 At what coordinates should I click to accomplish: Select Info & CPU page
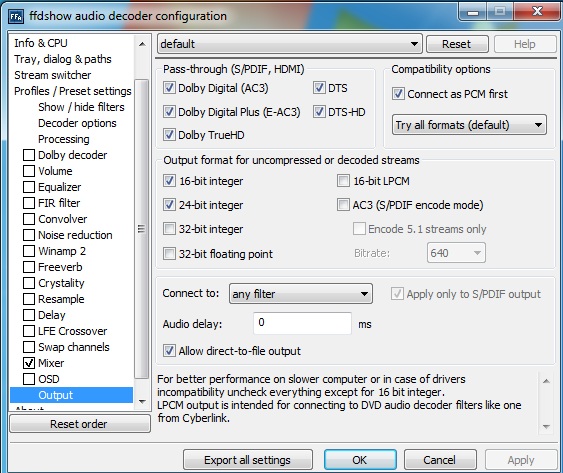(x=41, y=43)
